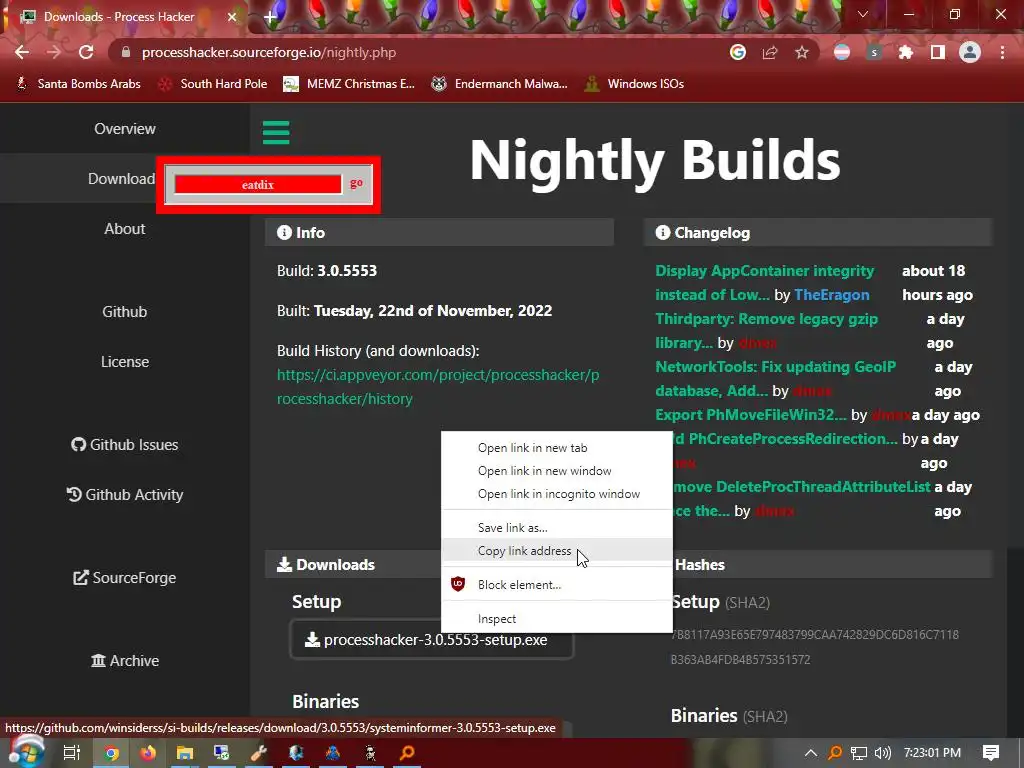Click the clock showing 7:23:01 PM

(x=933, y=753)
